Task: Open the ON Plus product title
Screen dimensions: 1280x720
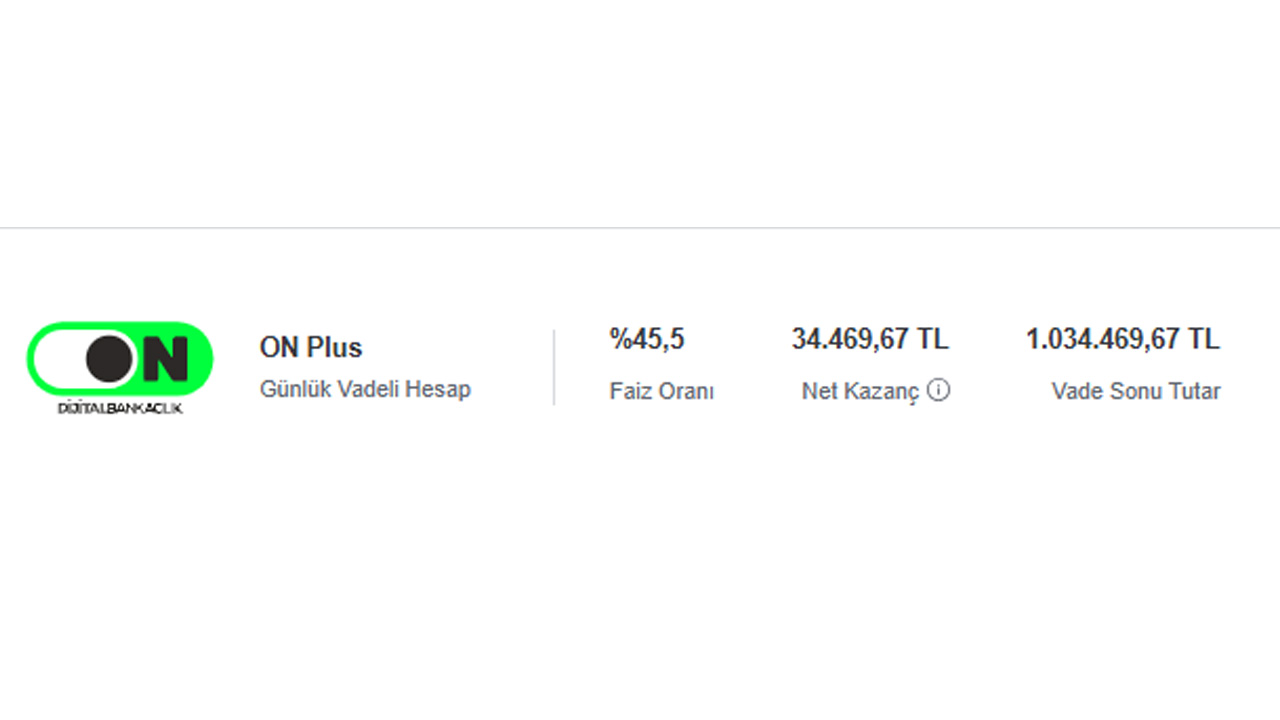Action: tap(311, 347)
